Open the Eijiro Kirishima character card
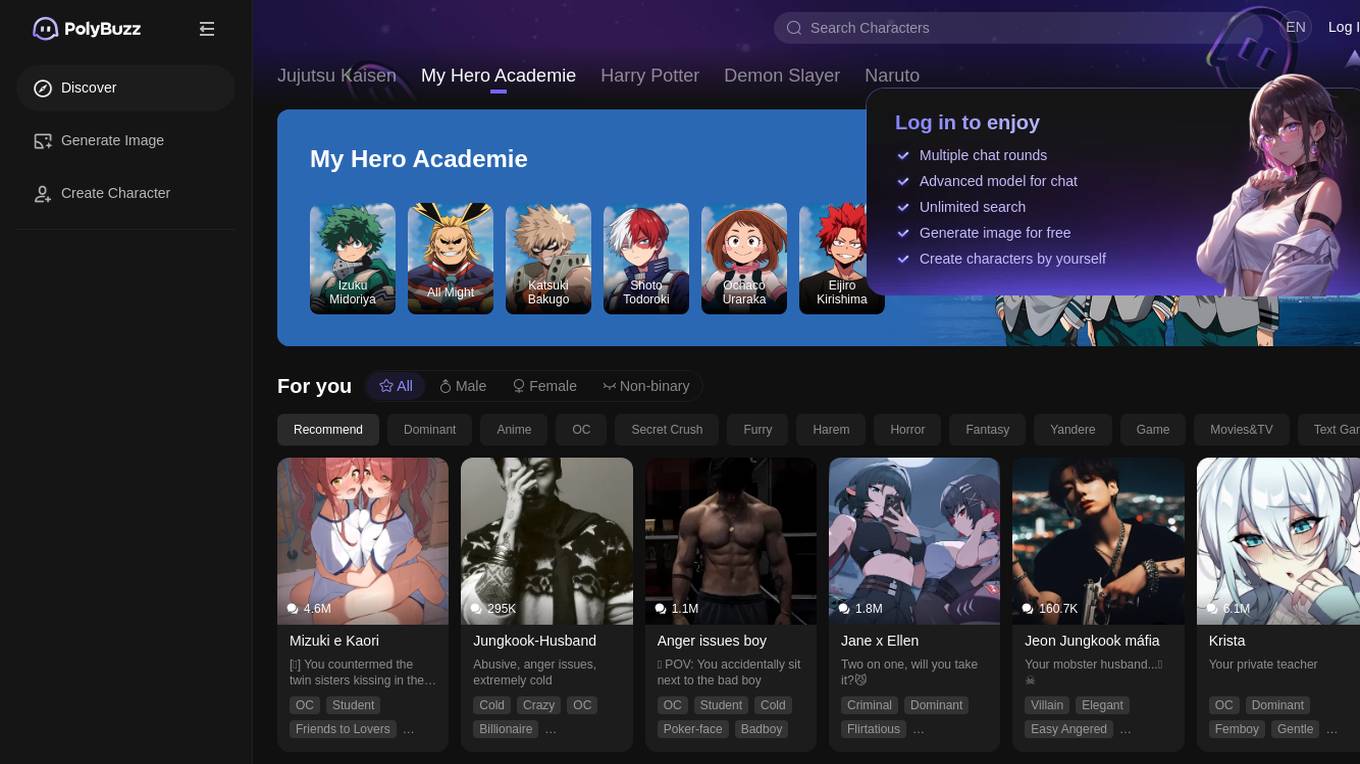This screenshot has height=764, width=1360. (842, 259)
